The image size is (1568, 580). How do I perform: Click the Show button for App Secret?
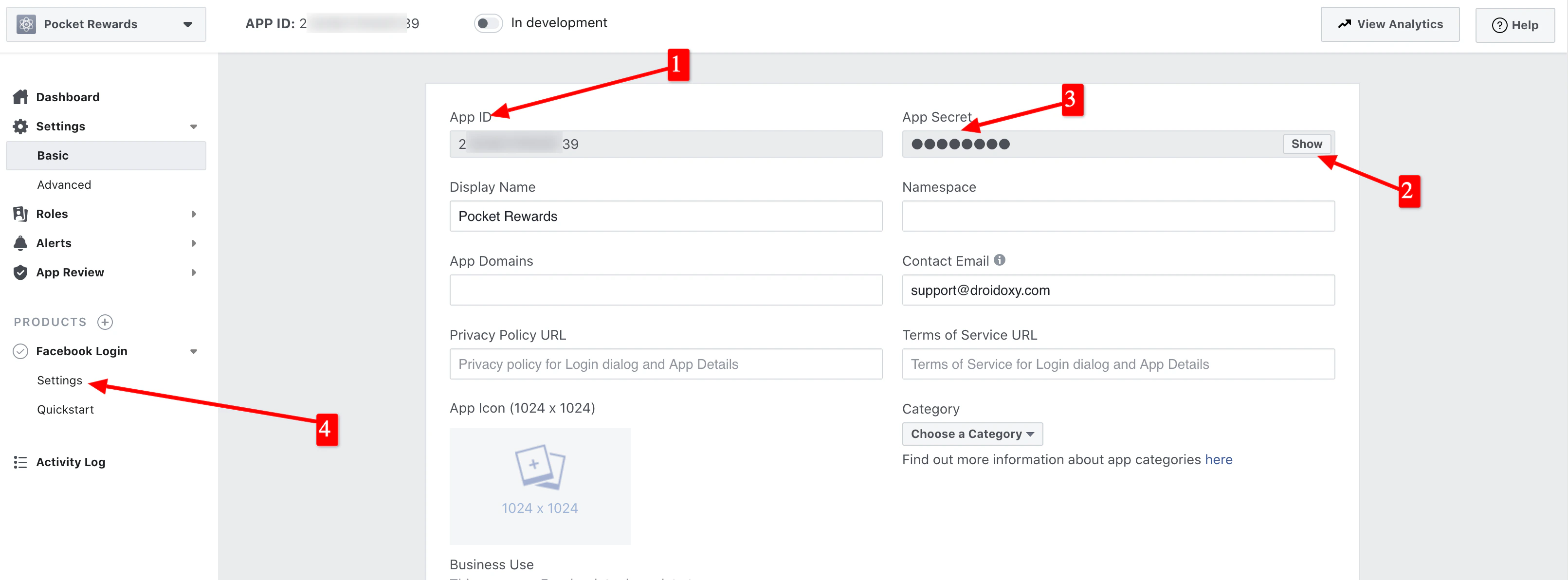click(x=1306, y=144)
